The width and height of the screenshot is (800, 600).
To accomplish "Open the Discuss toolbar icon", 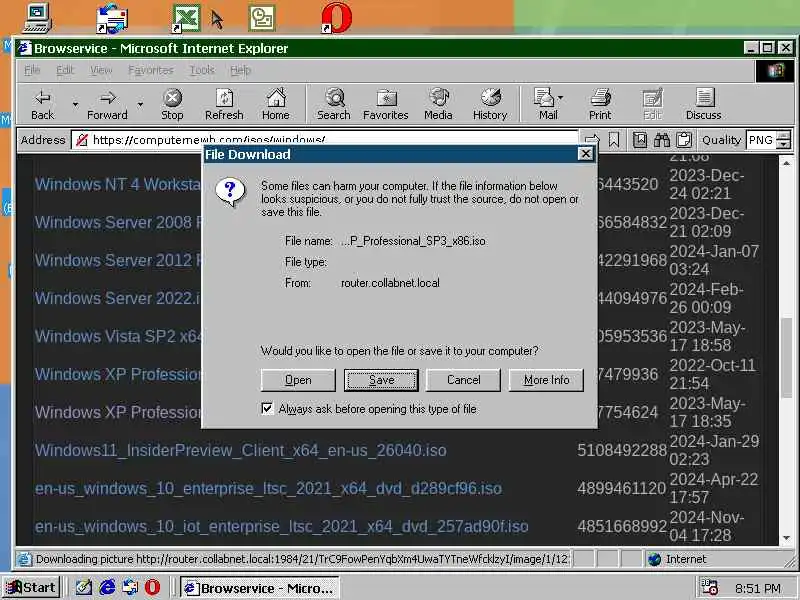I will click(x=704, y=105).
